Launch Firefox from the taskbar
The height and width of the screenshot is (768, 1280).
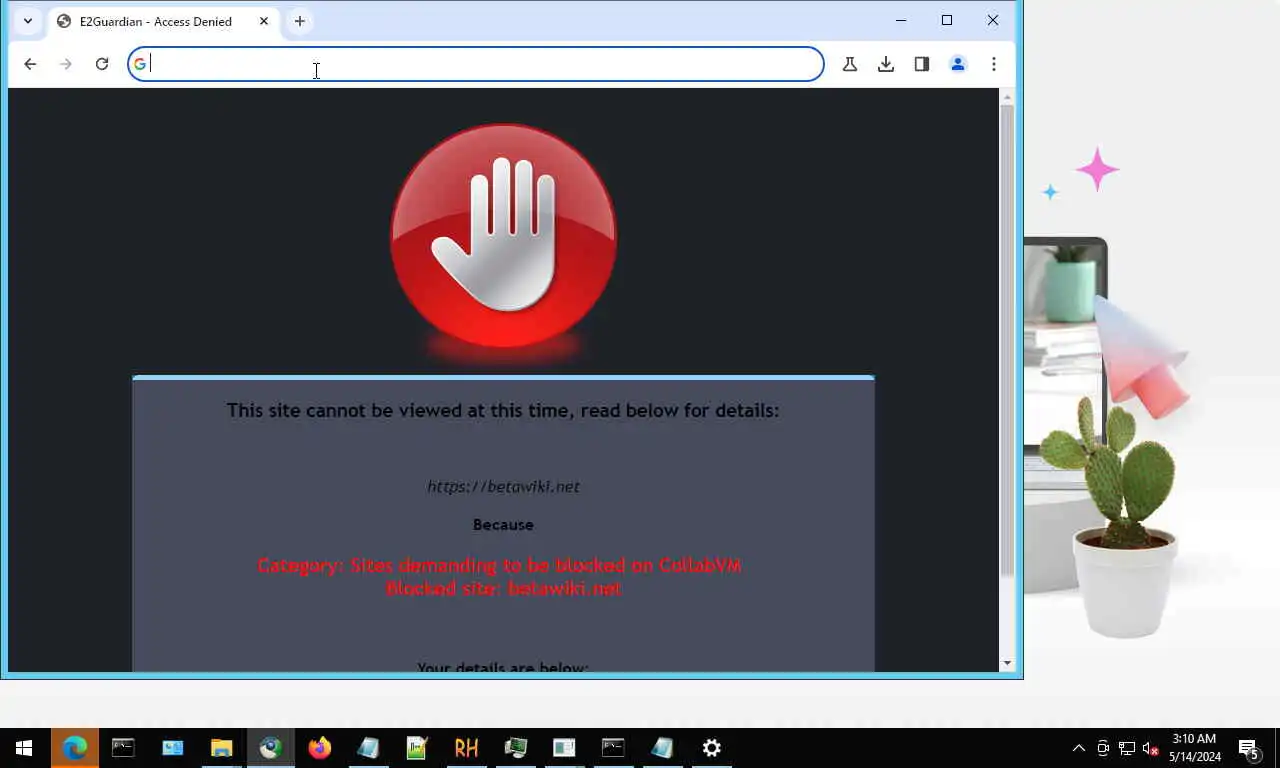(319, 748)
